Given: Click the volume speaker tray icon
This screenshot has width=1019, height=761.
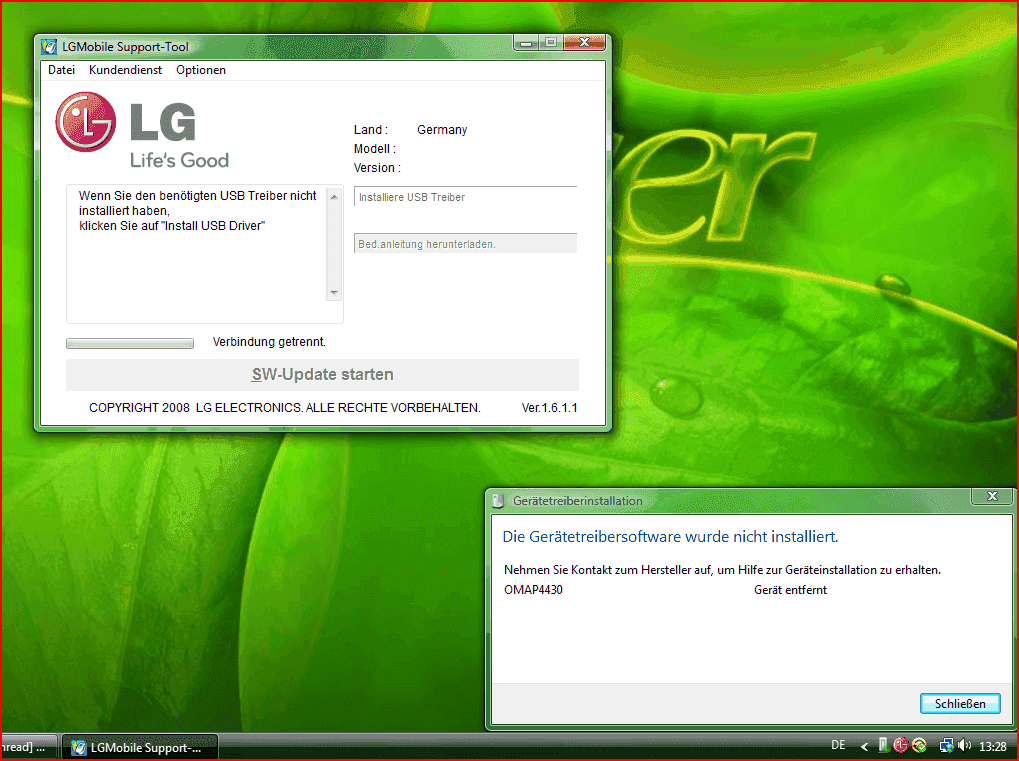Looking at the screenshot, I should click(964, 746).
